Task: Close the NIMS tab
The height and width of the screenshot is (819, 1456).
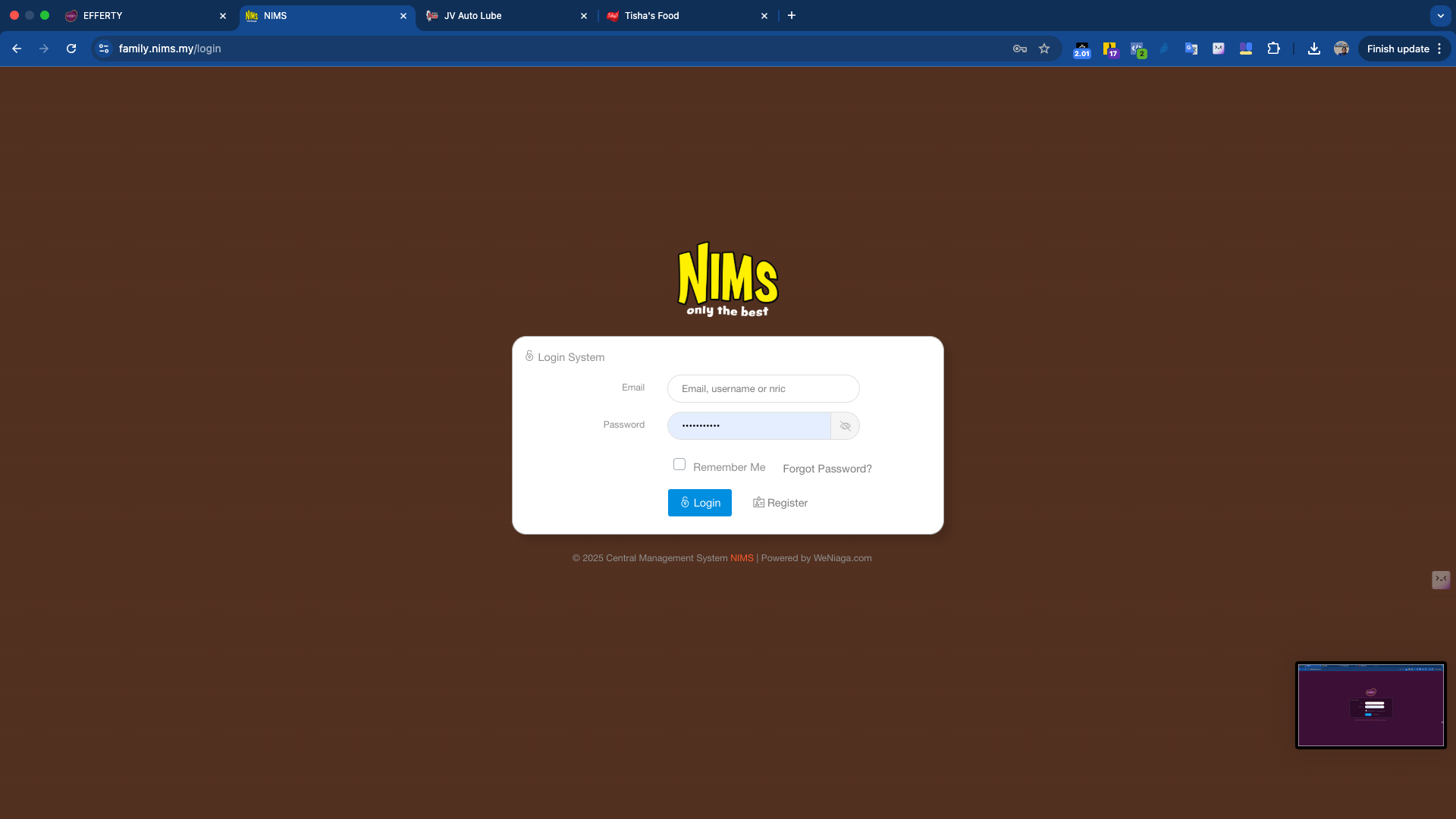Action: (x=403, y=16)
